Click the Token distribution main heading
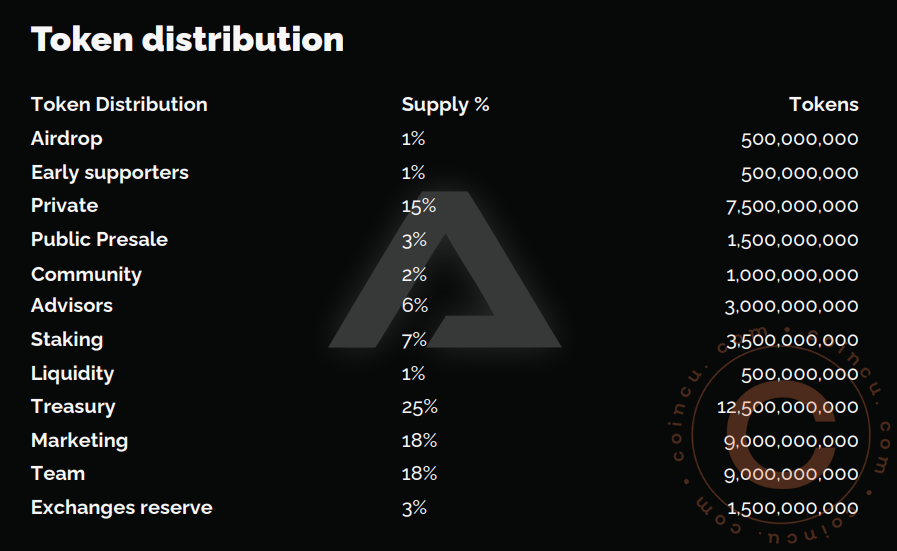The height and width of the screenshot is (551, 897). point(187,39)
